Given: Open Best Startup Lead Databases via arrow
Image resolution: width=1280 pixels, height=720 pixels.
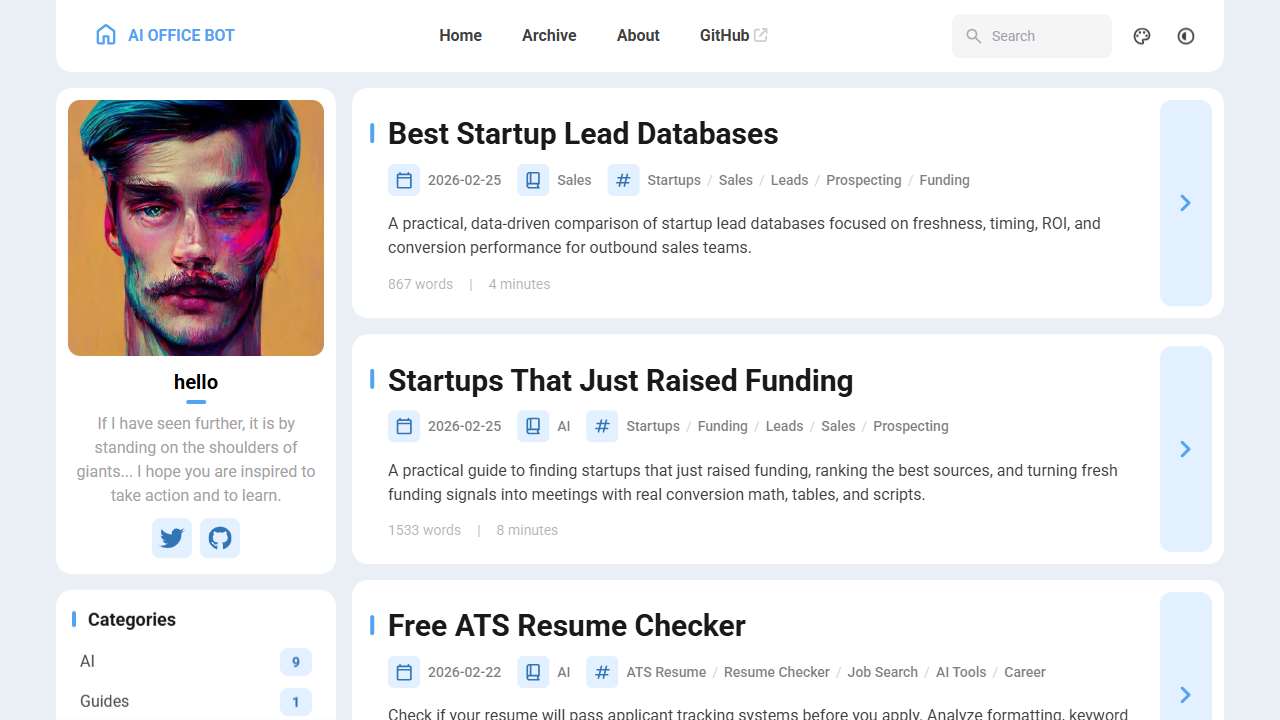Looking at the screenshot, I should coord(1185,203).
